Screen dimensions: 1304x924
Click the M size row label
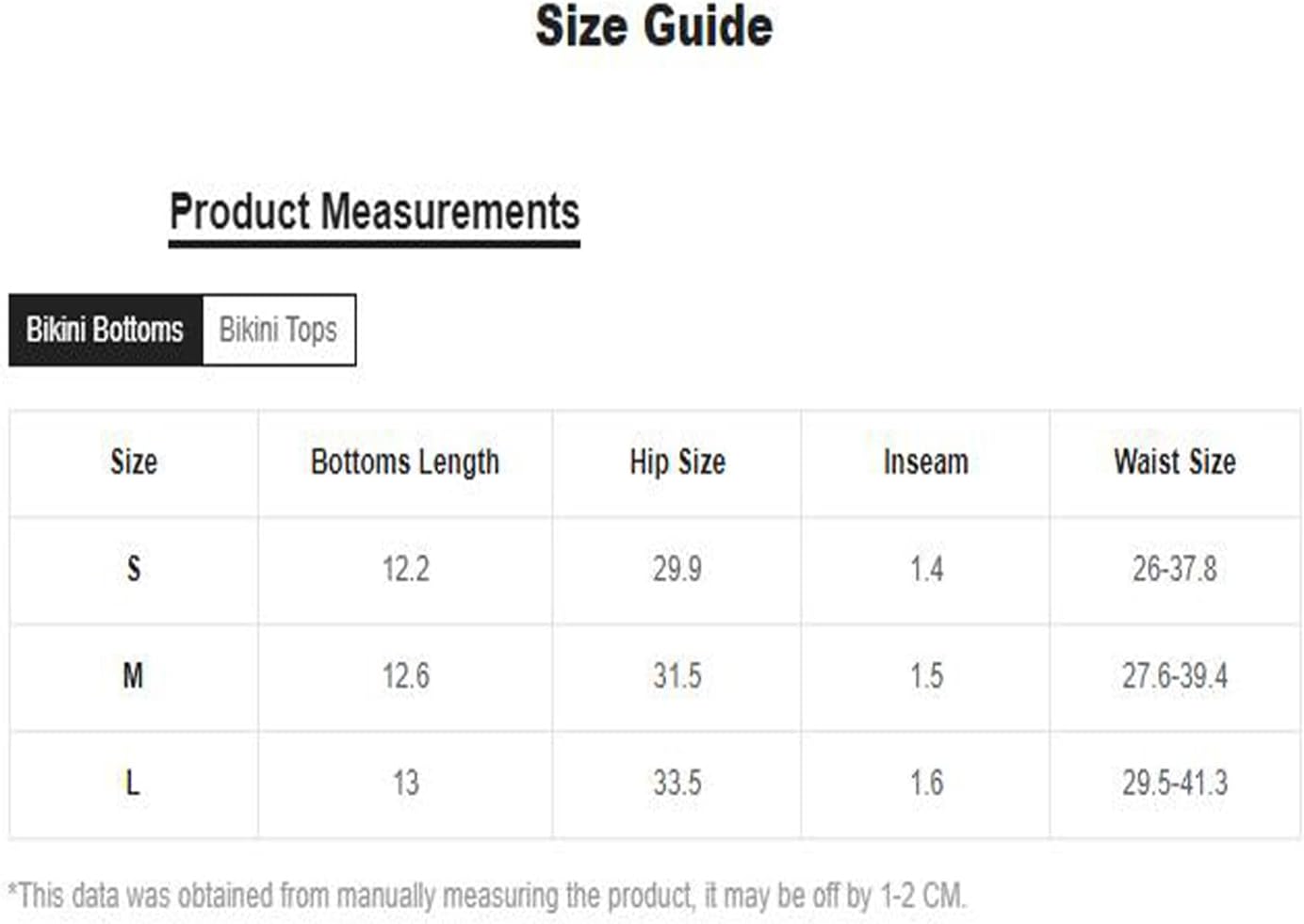(x=134, y=675)
